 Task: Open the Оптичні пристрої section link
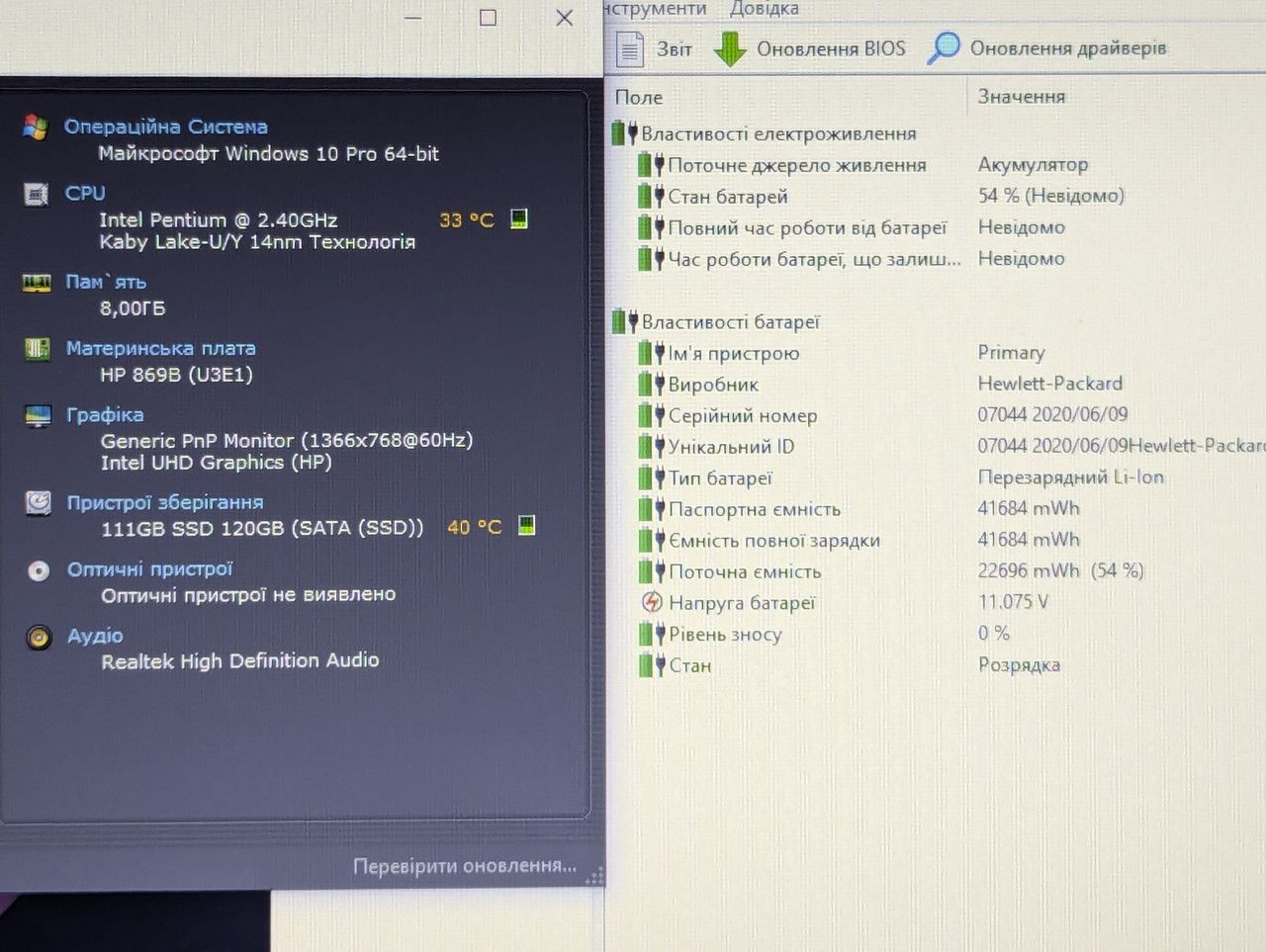click(149, 569)
